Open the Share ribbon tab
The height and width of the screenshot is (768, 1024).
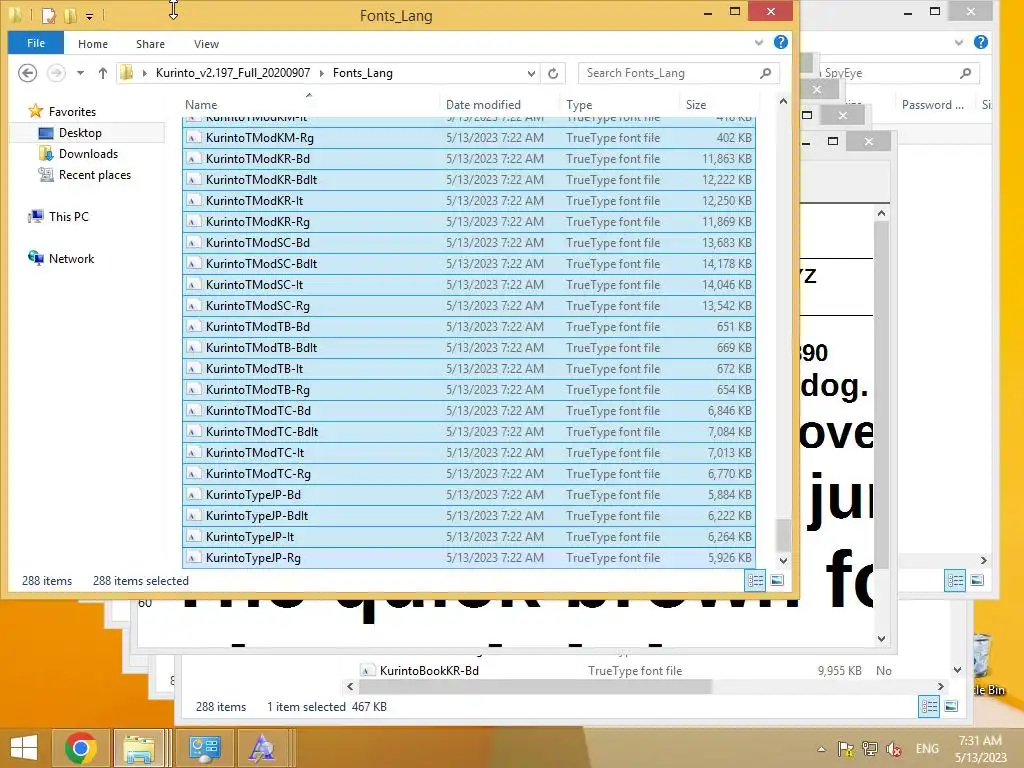coord(150,44)
